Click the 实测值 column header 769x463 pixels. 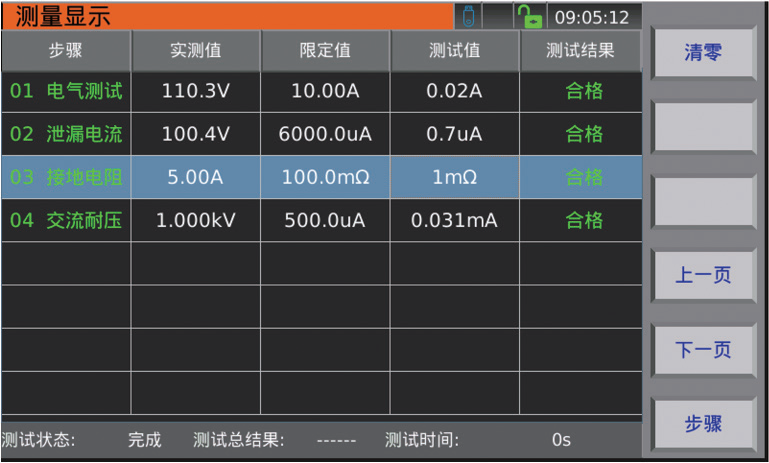[x=196, y=50]
